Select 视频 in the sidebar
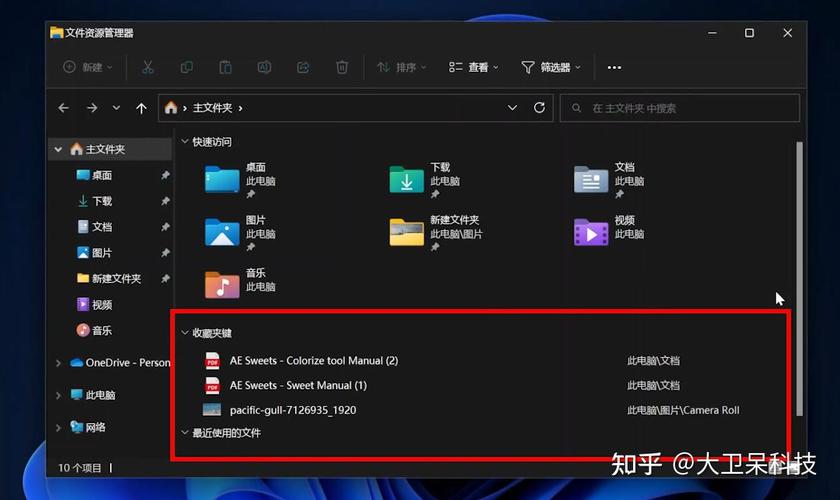This screenshot has width=840, height=500. point(102,305)
